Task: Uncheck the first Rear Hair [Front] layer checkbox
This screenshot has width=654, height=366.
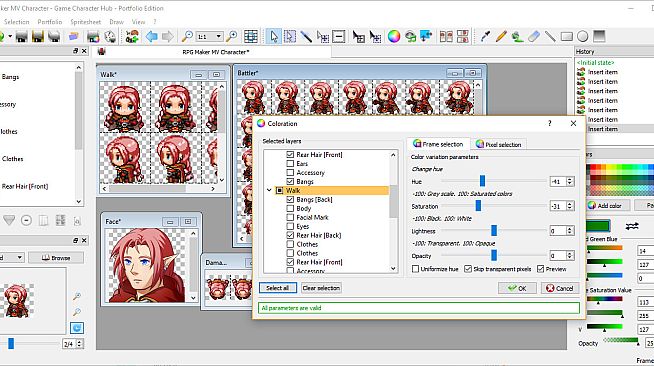Action: (290, 155)
